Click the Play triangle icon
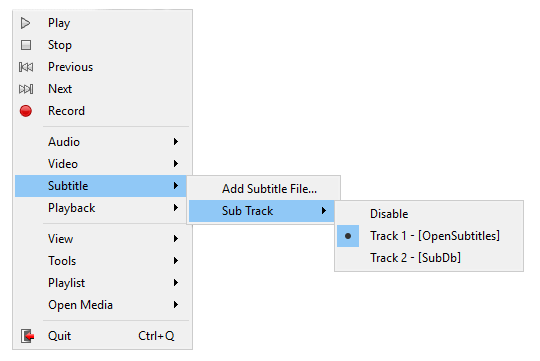The image size is (540, 361). pos(25,23)
